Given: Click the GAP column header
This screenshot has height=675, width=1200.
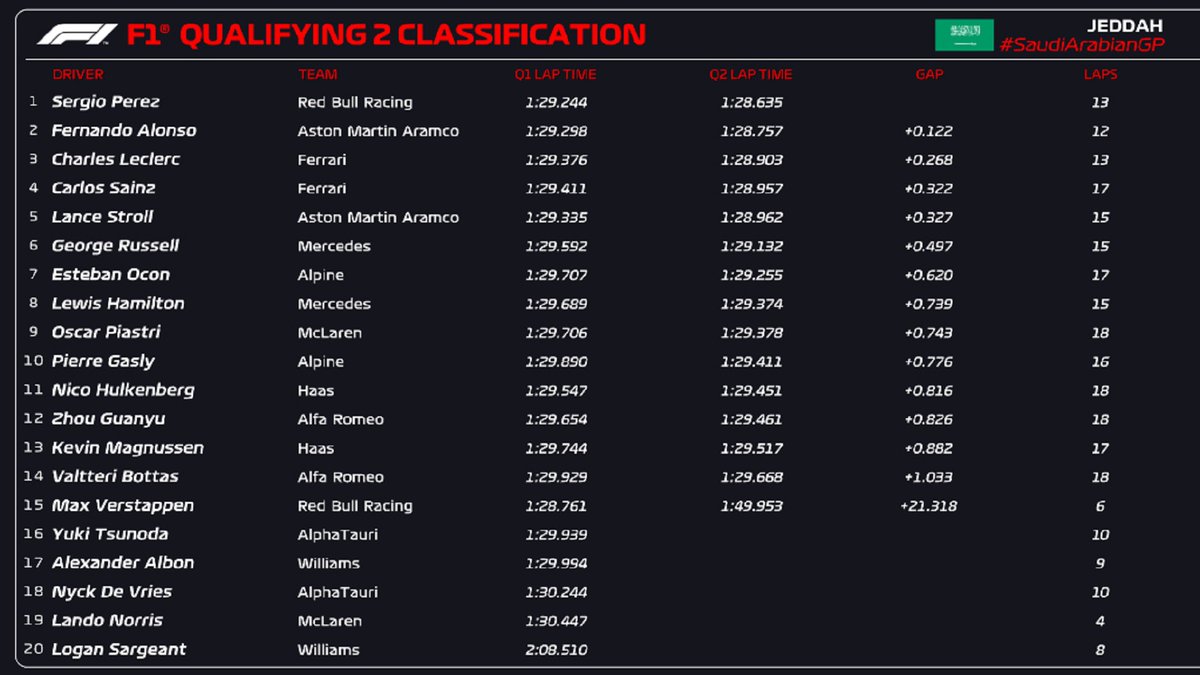Looking at the screenshot, I should [929, 74].
